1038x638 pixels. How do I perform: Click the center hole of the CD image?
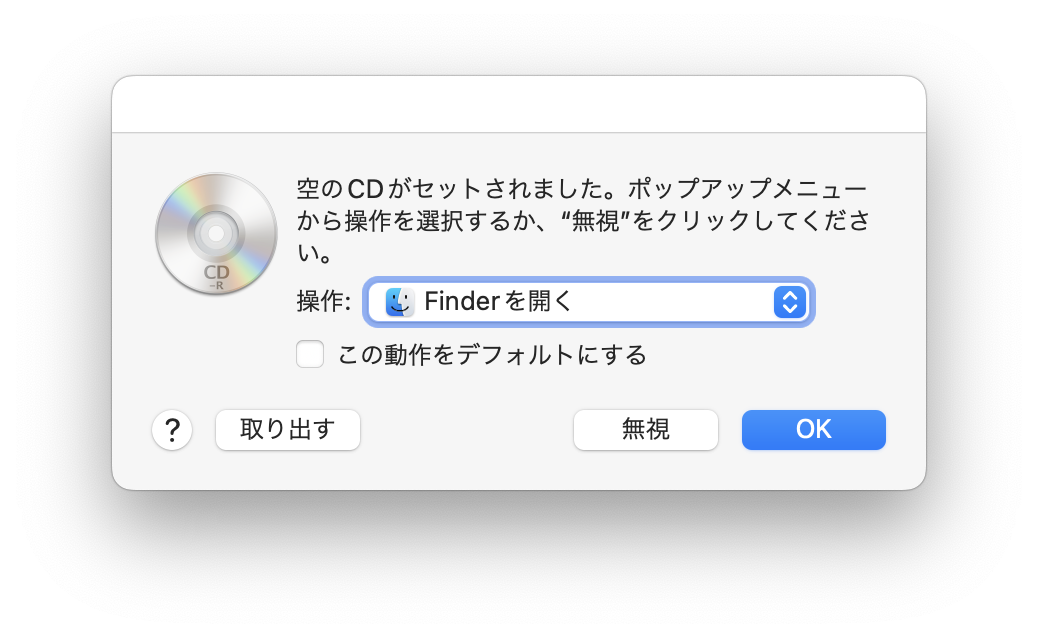coord(216,234)
